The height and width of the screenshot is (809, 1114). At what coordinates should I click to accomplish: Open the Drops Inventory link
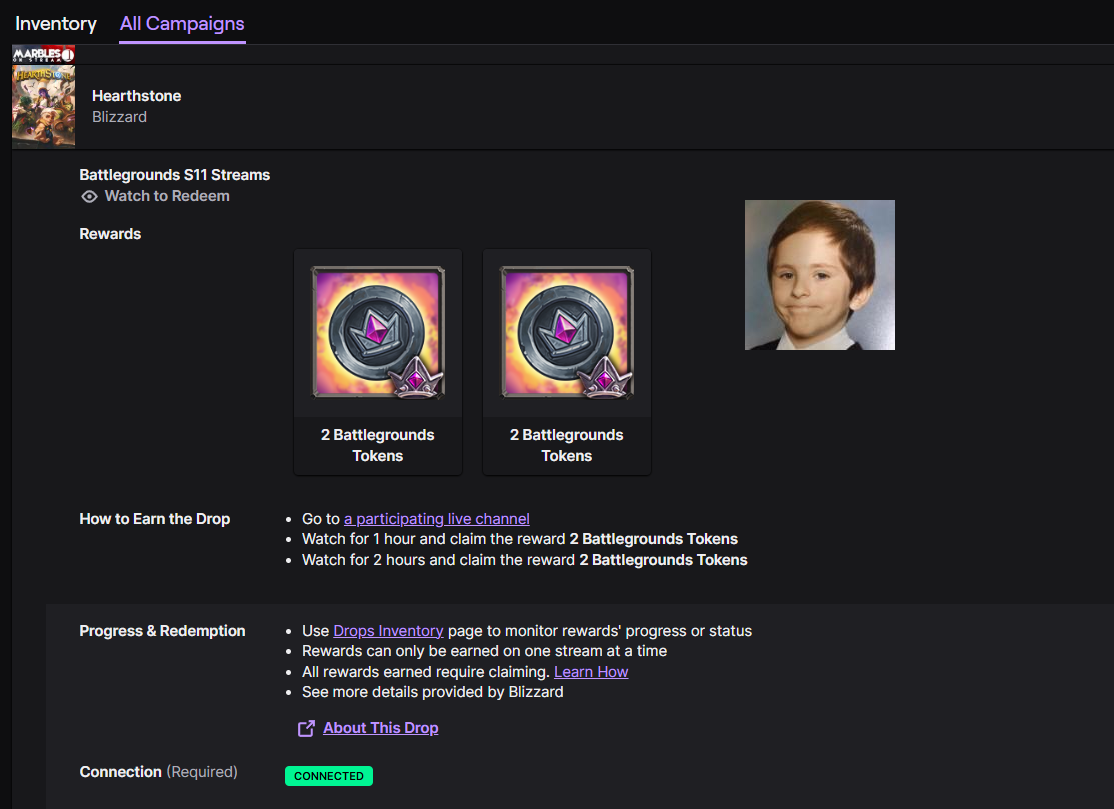coord(388,631)
